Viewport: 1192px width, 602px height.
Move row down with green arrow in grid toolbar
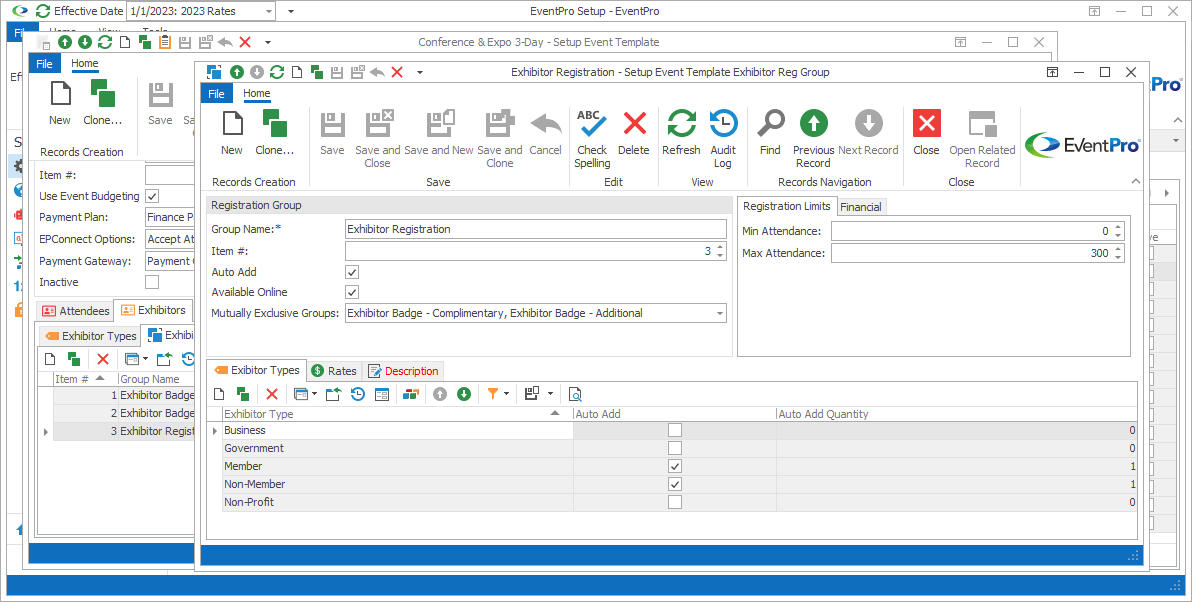click(464, 394)
